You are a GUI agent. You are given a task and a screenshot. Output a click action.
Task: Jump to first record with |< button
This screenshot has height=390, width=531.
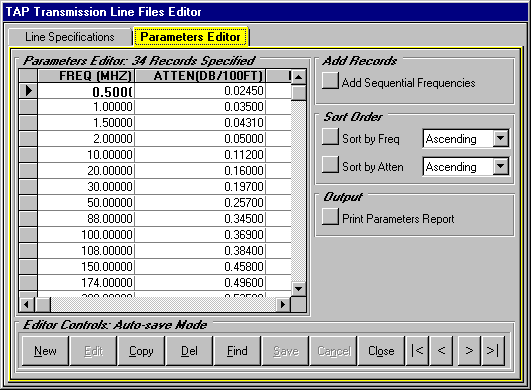(x=417, y=350)
